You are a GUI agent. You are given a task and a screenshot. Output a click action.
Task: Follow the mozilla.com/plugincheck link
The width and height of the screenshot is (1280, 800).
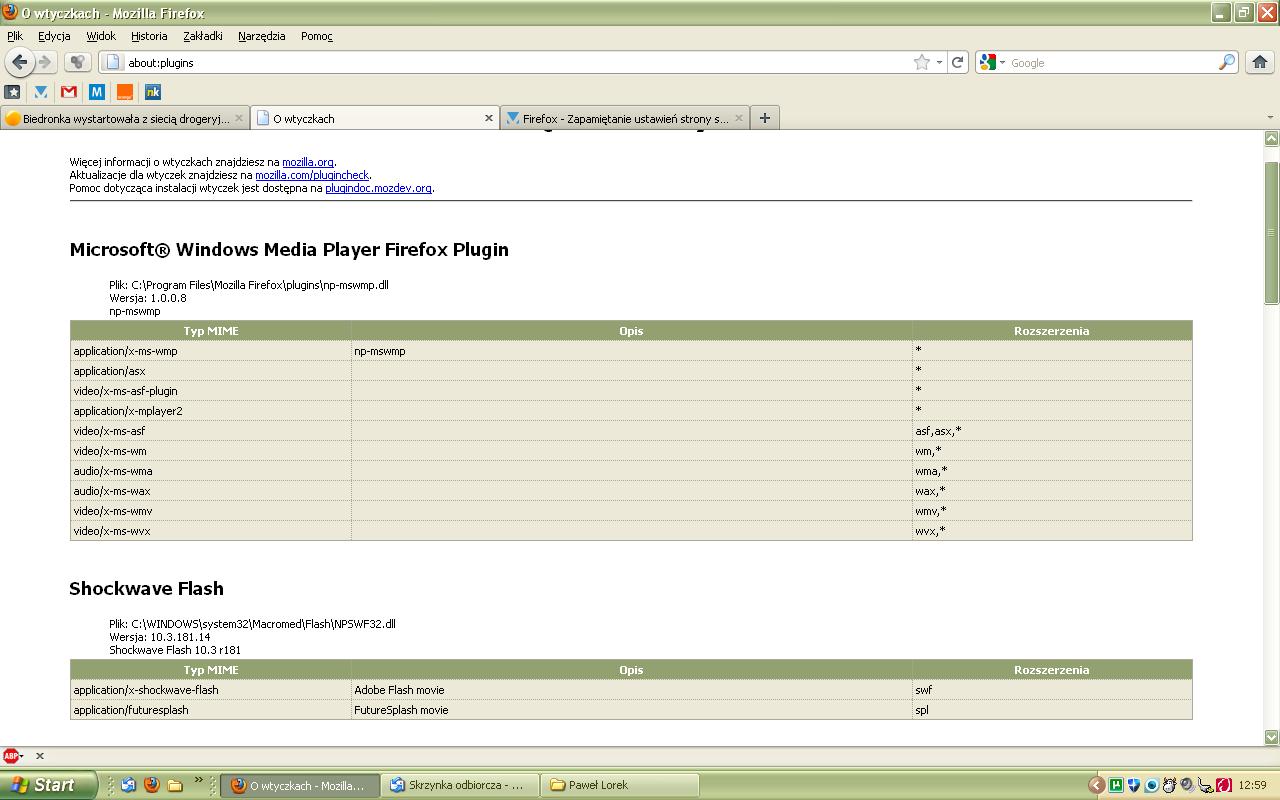312,175
